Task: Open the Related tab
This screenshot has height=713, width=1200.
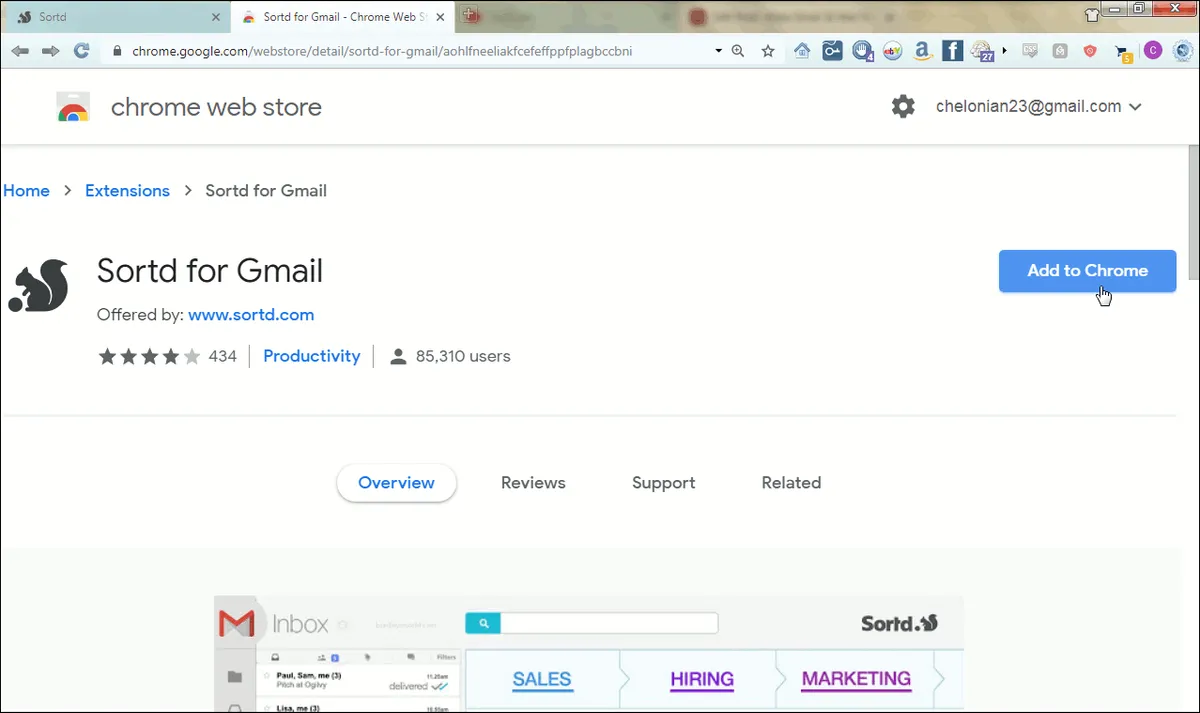Action: 791,482
